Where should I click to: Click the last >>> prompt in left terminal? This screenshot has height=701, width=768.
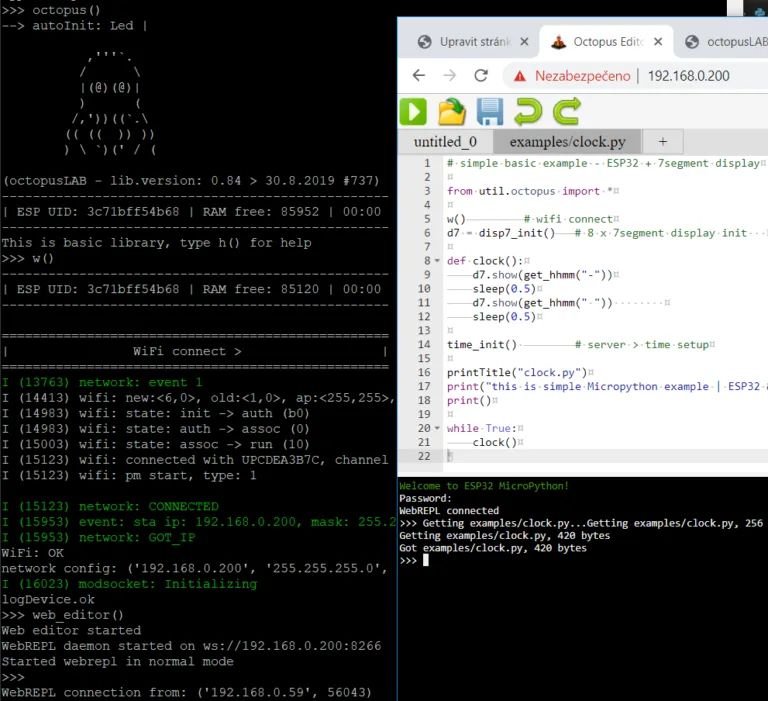pyautogui.click(x=13, y=677)
